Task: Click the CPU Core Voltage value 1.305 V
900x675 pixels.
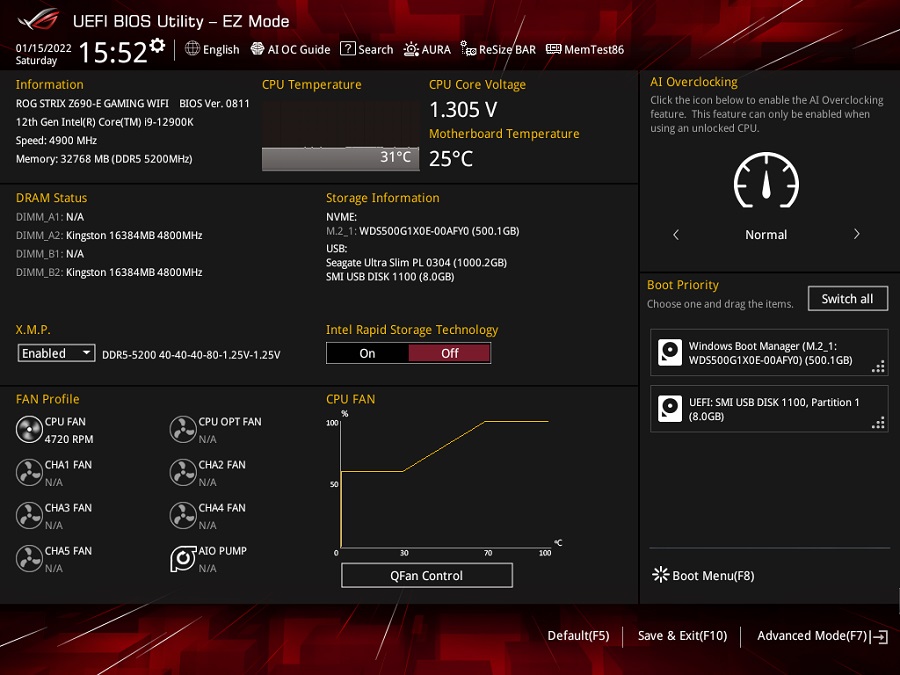Action: point(463,109)
